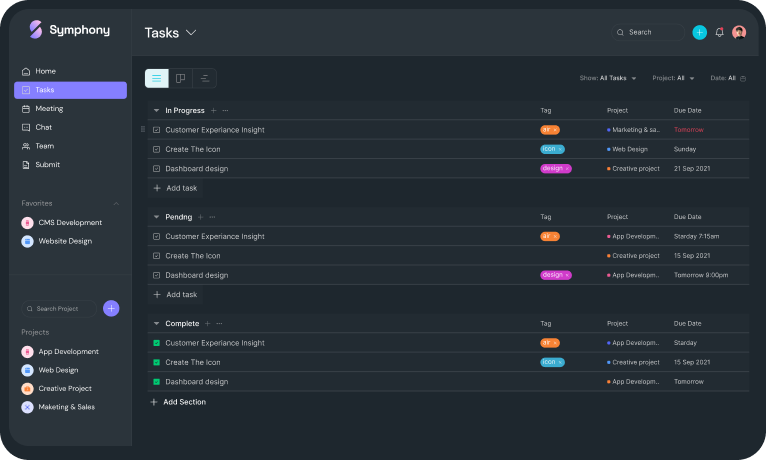766x460 pixels.
Task: Click the blue plus button in header
Action: 699,32
